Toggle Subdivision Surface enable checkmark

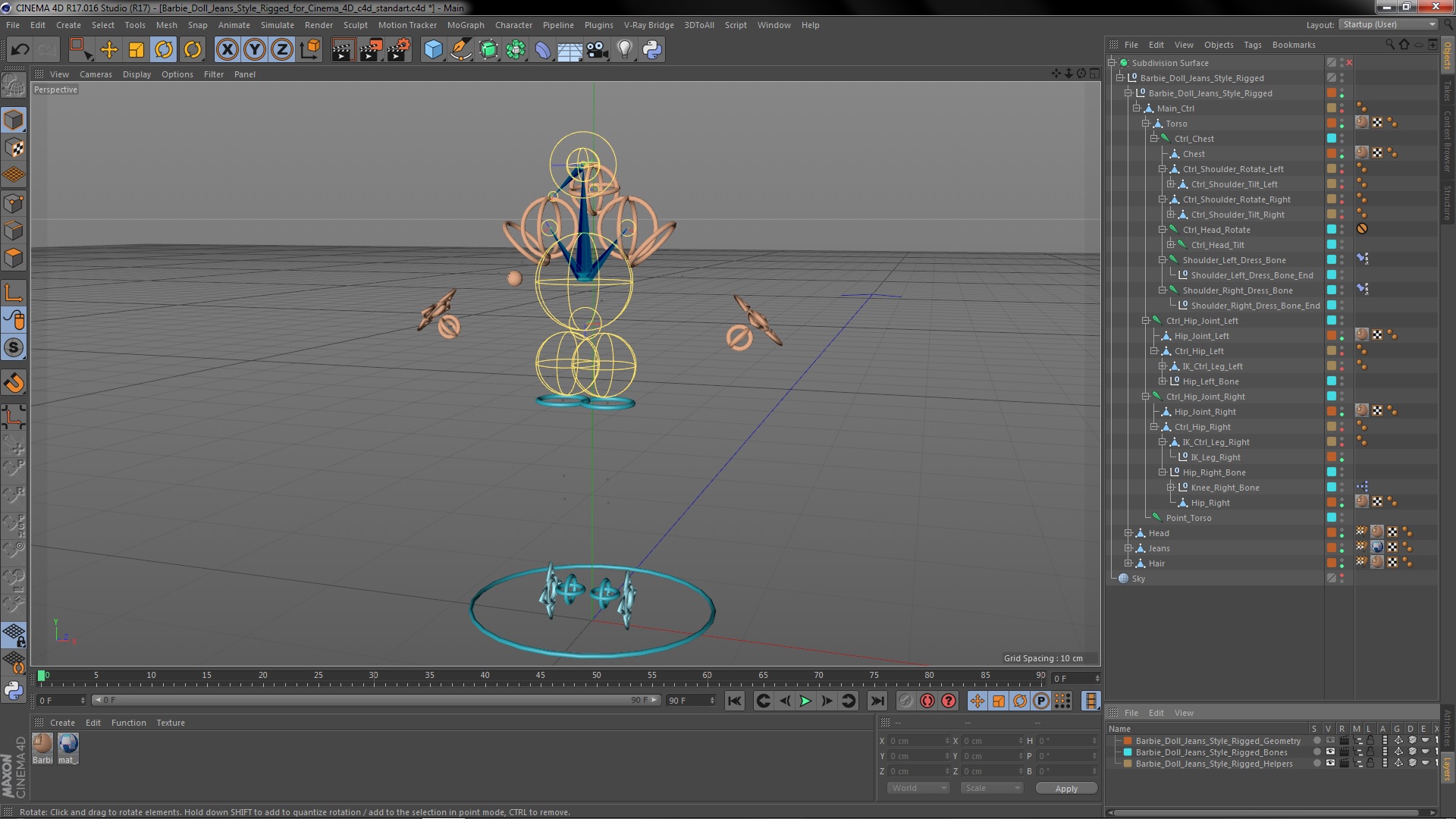1349,63
